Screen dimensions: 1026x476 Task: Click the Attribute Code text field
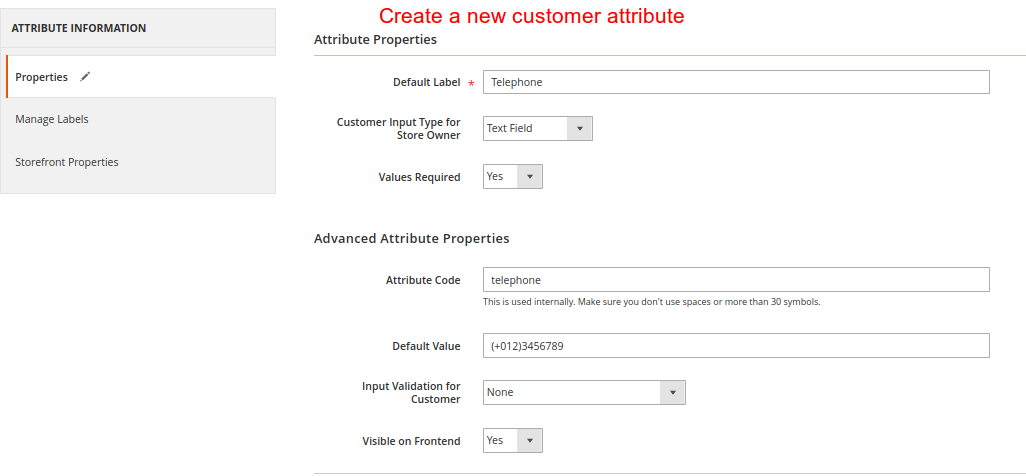click(735, 280)
